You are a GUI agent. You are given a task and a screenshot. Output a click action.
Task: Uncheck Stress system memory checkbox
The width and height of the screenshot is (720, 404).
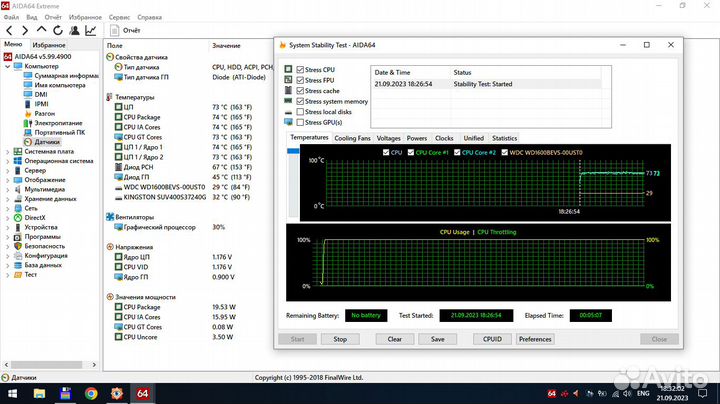[x=300, y=101]
